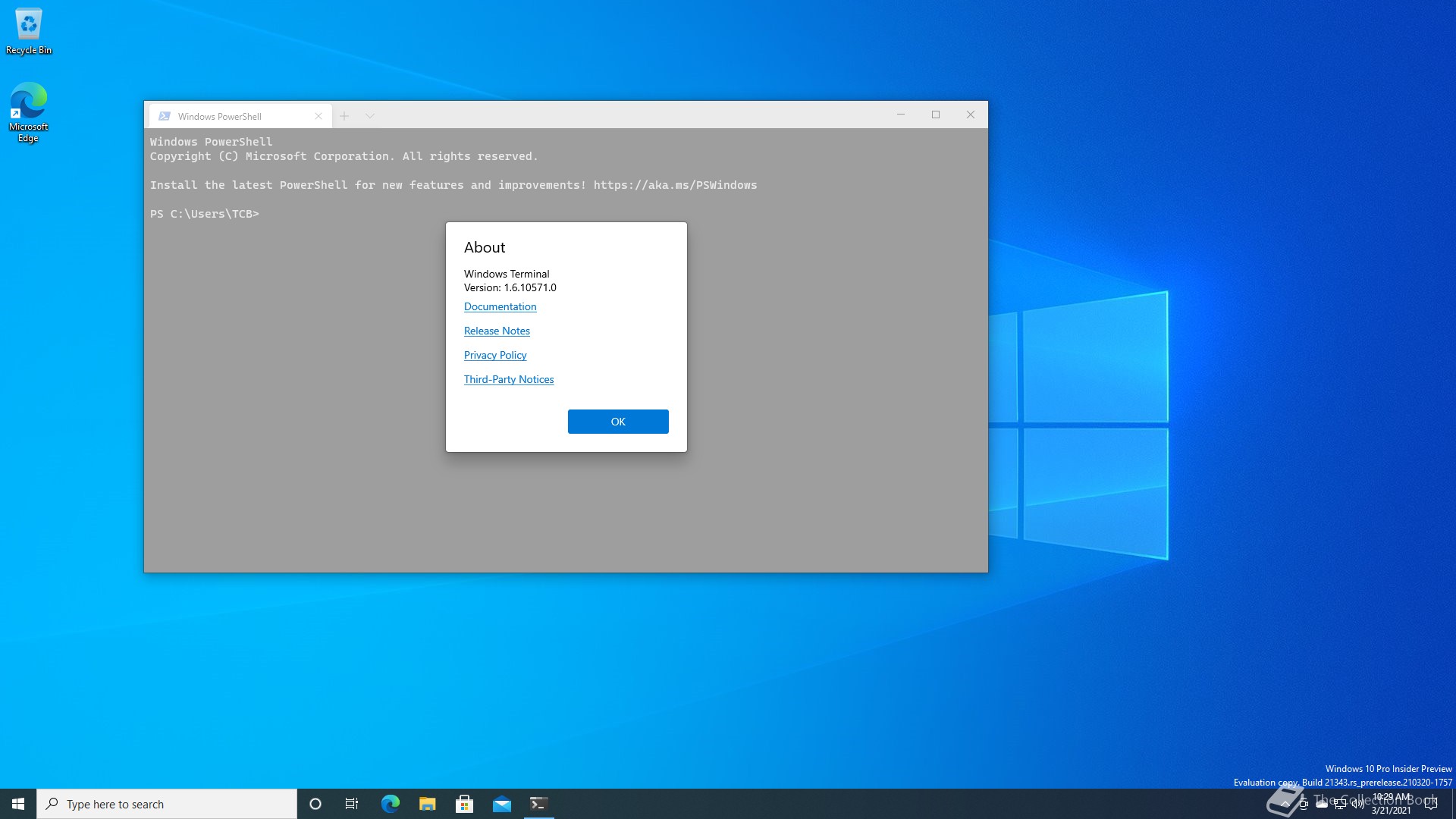Click the Meet Now tray icon
The width and height of the screenshot is (1456, 819).
(1304, 804)
